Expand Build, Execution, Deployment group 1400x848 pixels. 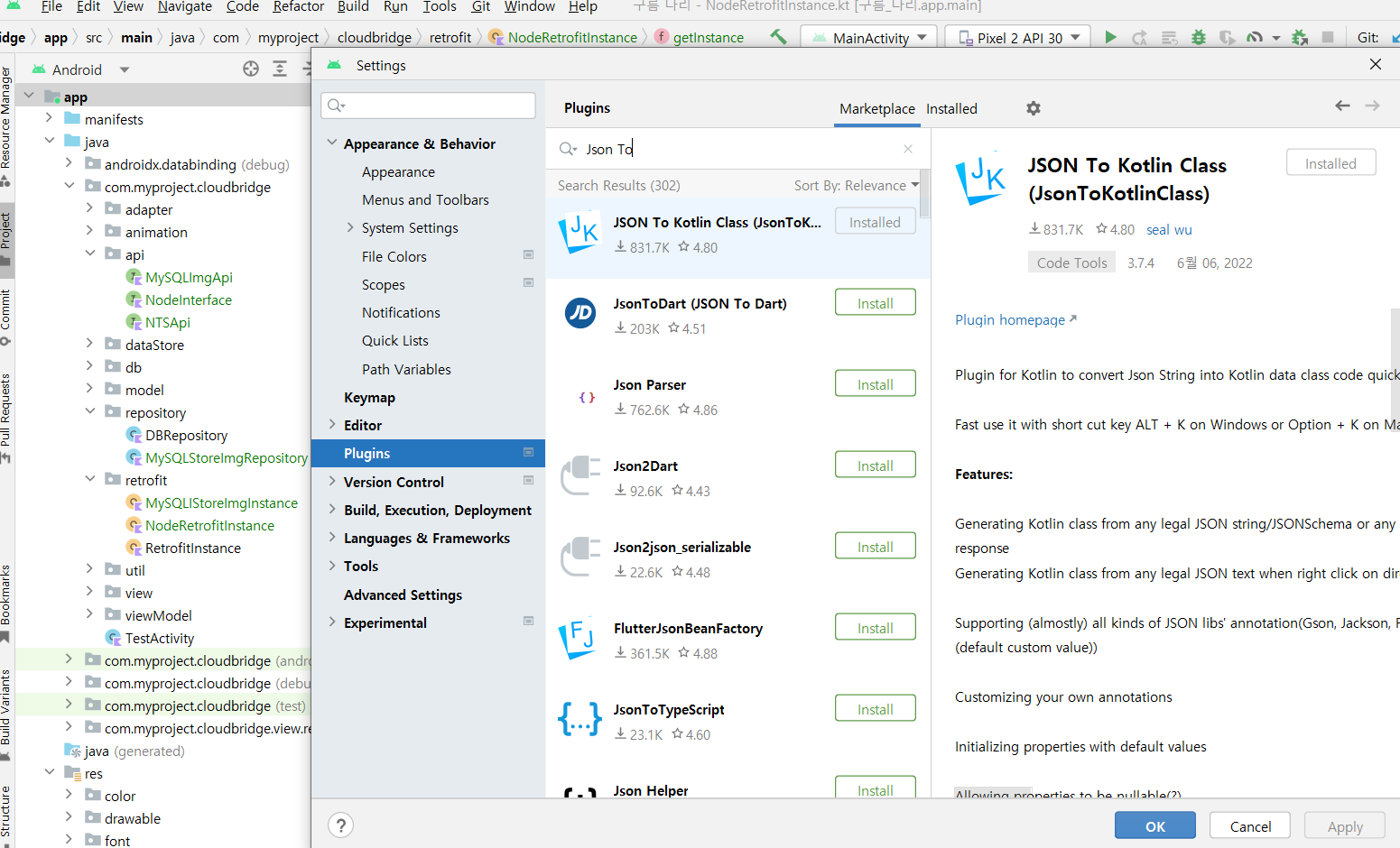pos(332,509)
